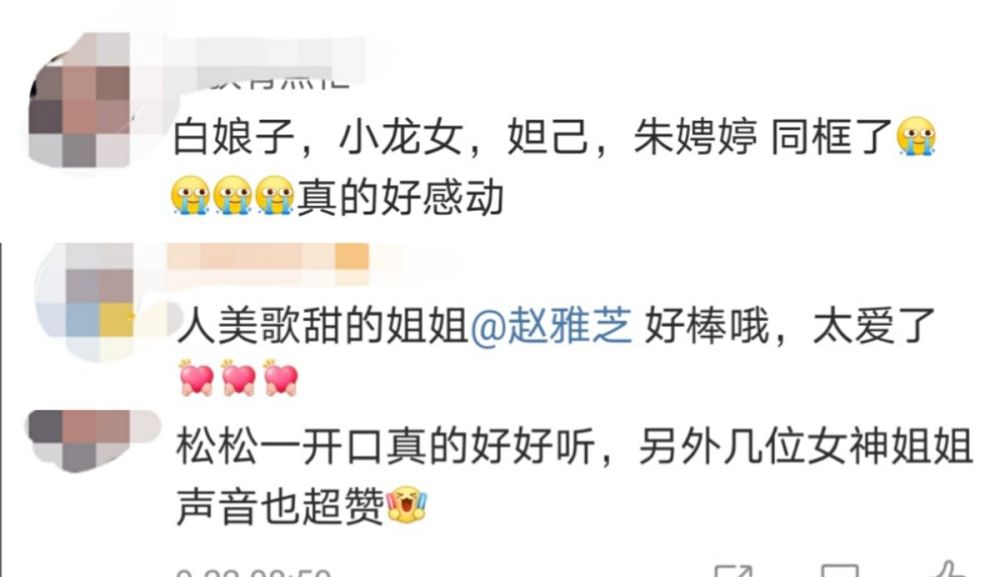Image resolution: width=1000 pixels, height=577 pixels.
Task: Open the first commenter's pixelated avatar
Action: point(82,99)
